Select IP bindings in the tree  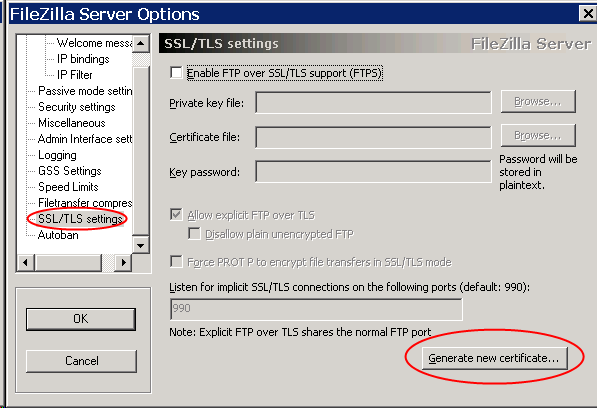pyautogui.click(x=83, y=59)
